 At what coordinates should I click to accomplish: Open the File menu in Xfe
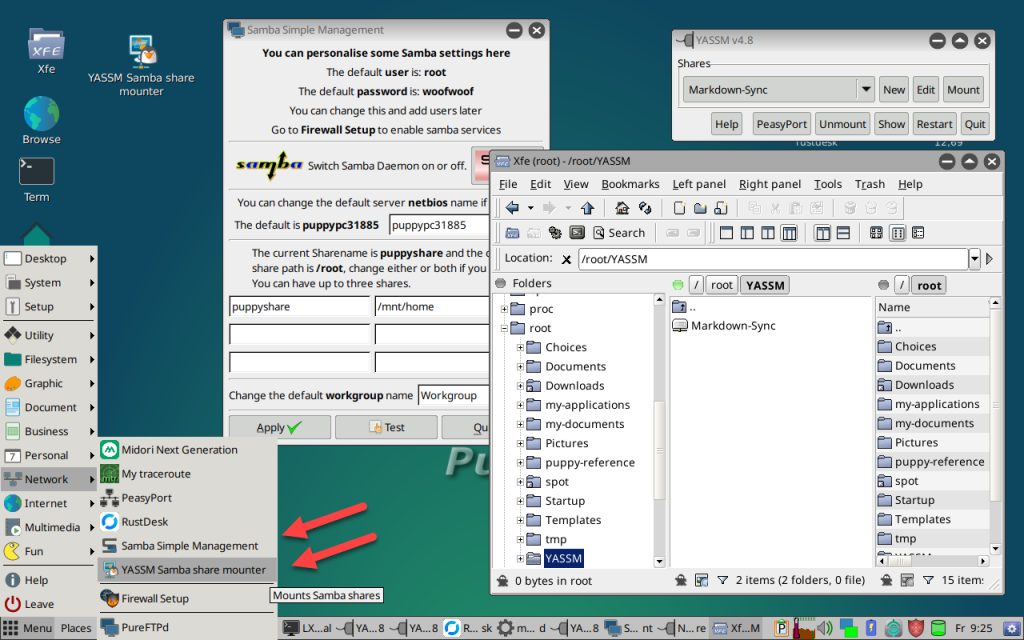point(508,184)
